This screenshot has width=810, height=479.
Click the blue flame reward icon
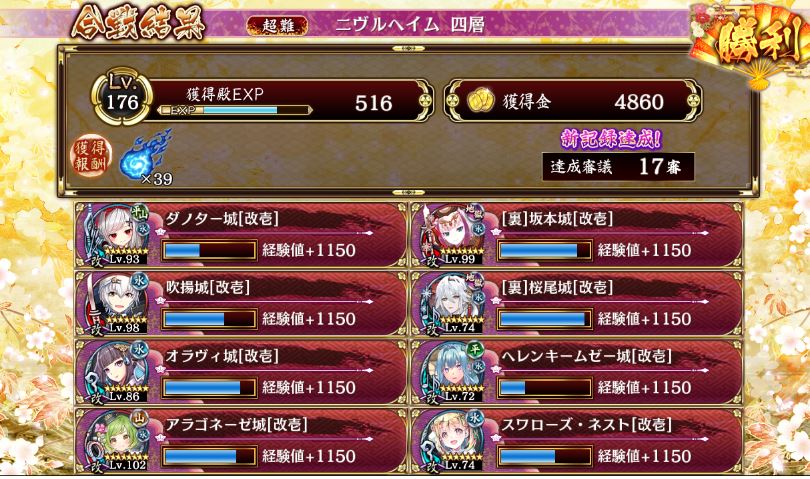coord(145,155)
